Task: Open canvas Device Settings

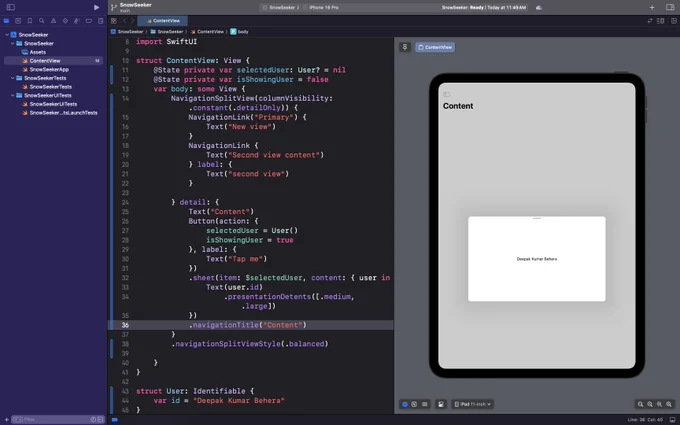Action: [441, 404]
